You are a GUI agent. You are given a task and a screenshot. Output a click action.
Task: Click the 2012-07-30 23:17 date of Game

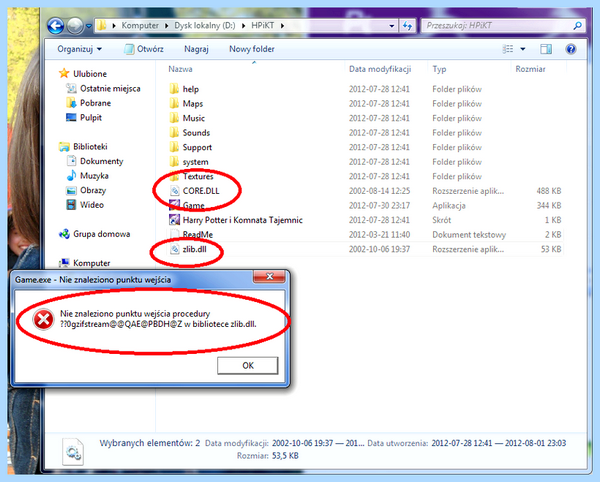pyautogui.click(x=379, y=205)
